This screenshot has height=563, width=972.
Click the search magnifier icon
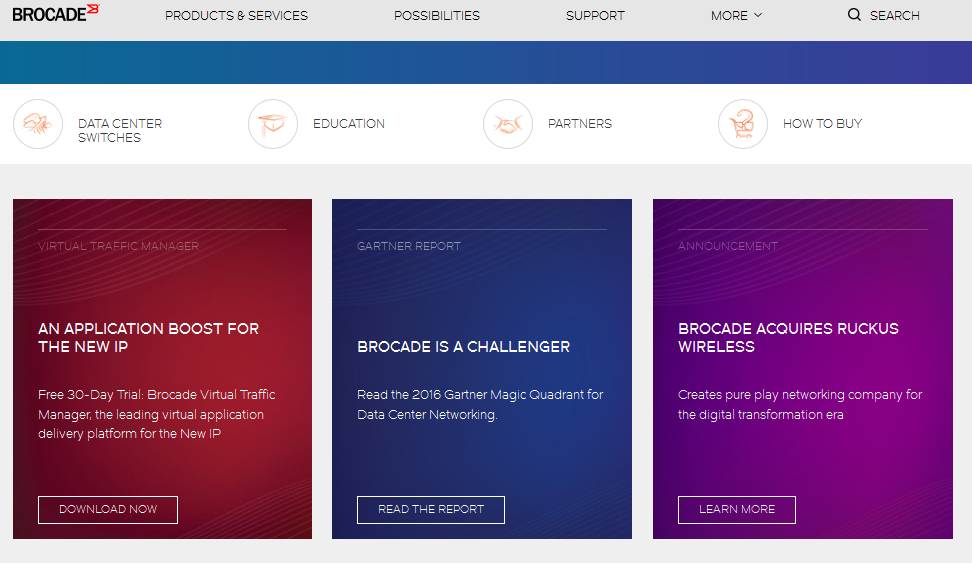[854, 15]
